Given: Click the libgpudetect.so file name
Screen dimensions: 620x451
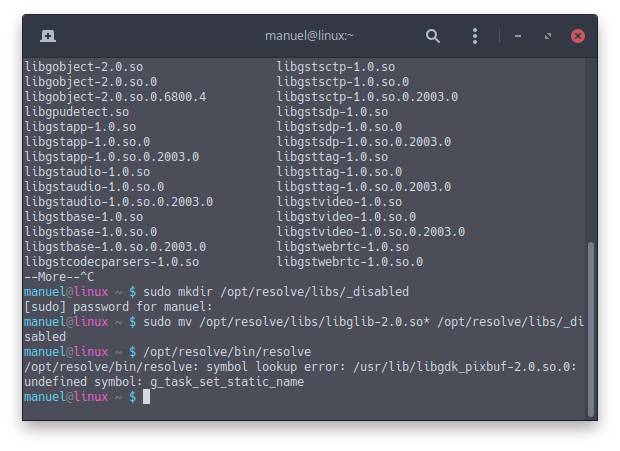Looking at the screenshot, I should [77, 112].
